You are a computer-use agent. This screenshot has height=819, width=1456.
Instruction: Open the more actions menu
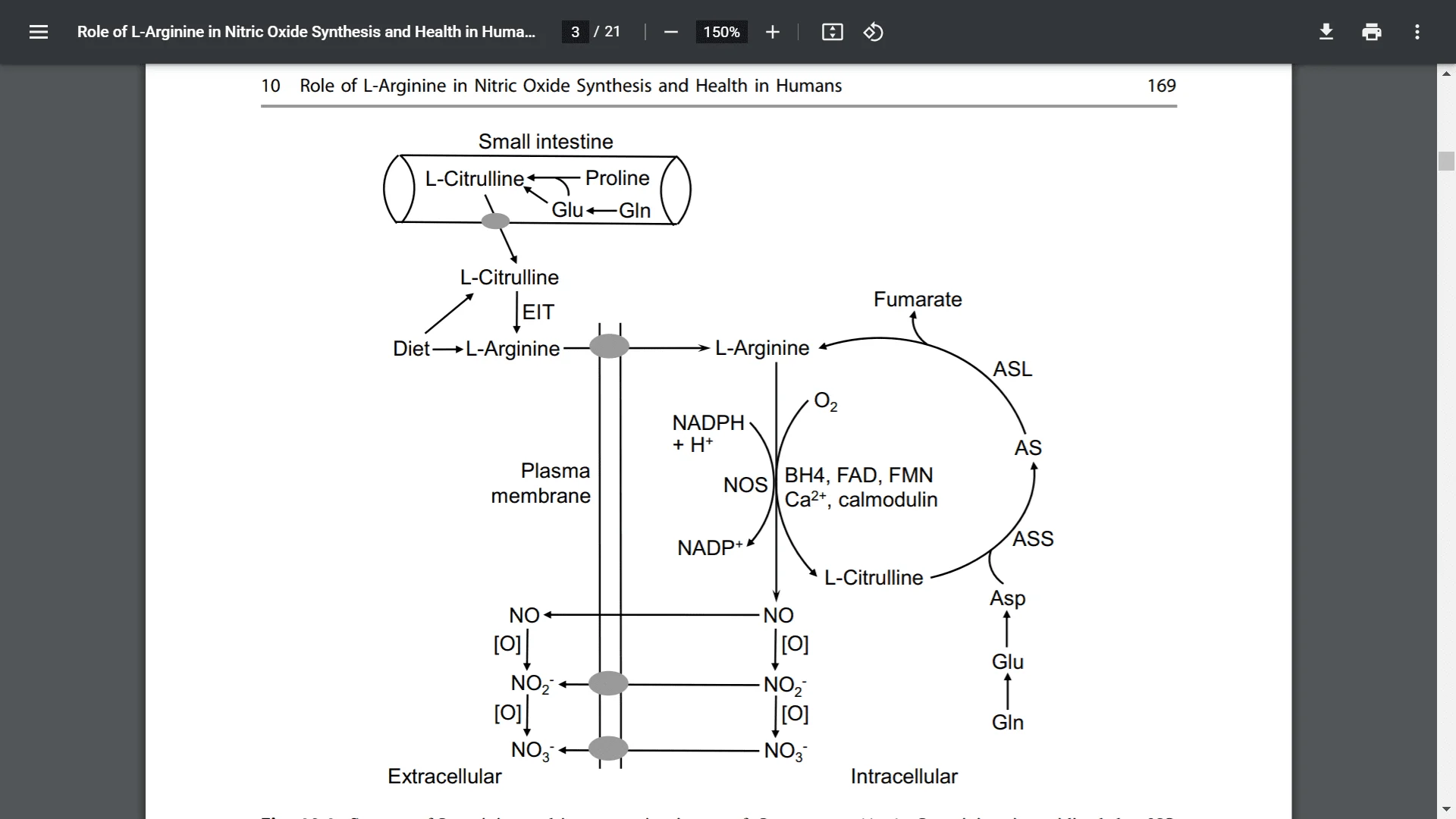(x=1417, y=32)
